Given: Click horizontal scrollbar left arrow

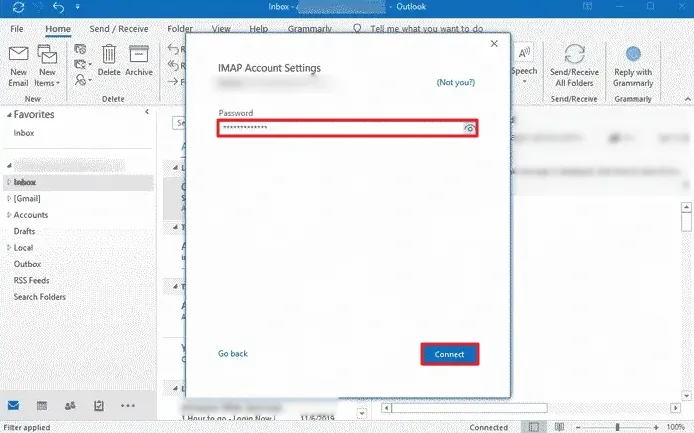Looking at the screenshot, I should 386,408.
